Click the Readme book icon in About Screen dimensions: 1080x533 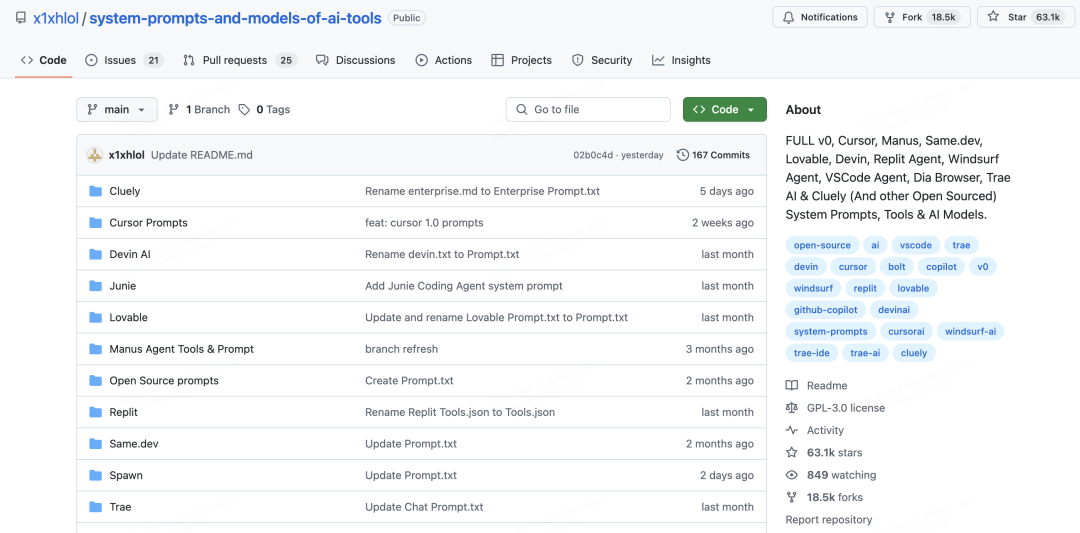[792, 386]
